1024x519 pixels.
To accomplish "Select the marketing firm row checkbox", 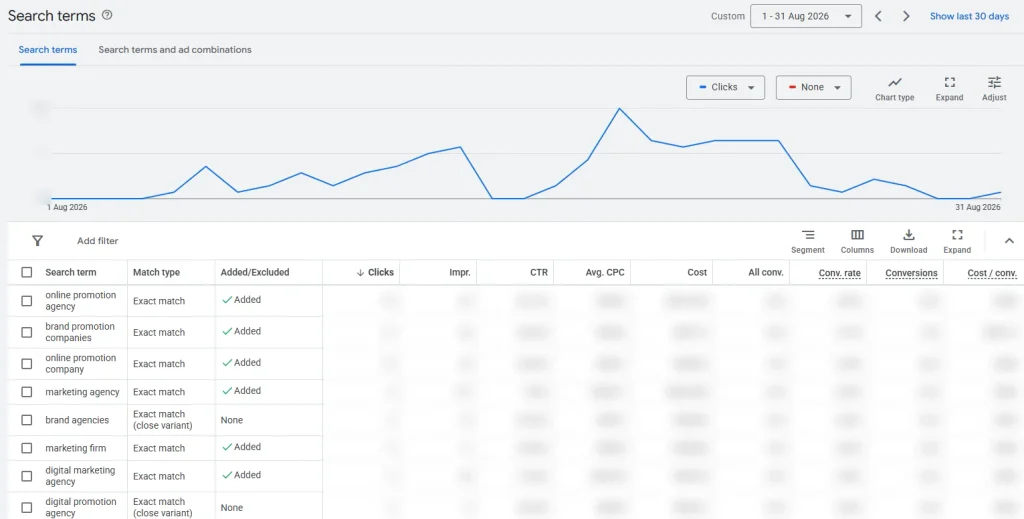I will [x=27, y=448].
